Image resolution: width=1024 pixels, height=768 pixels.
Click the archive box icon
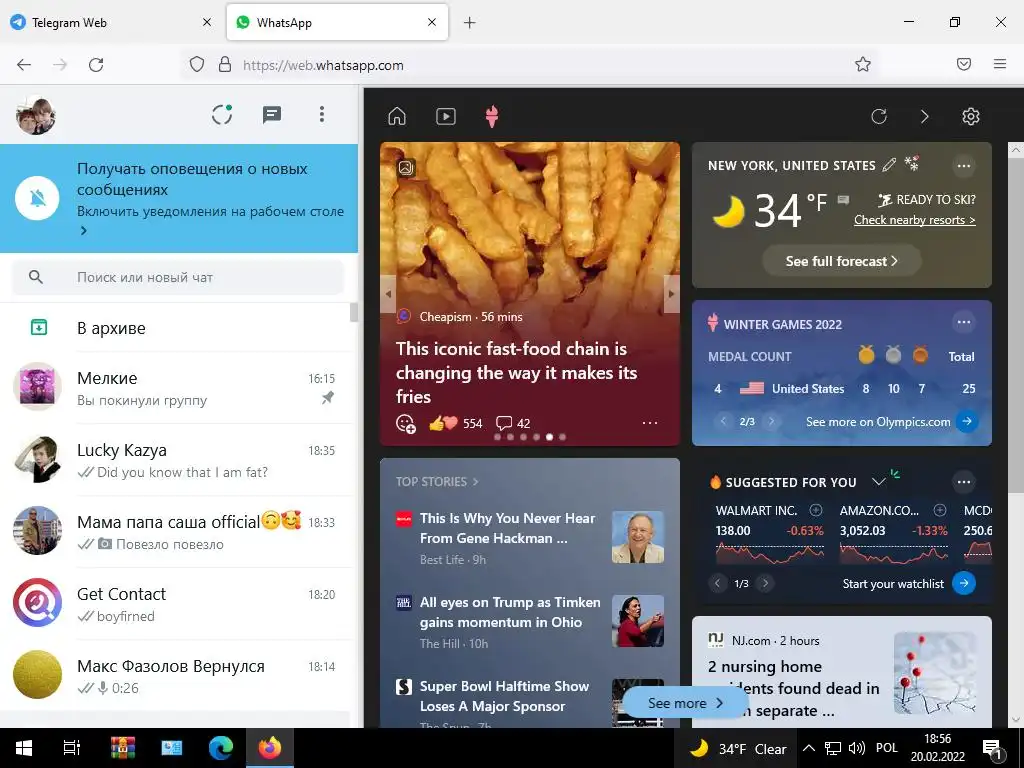click(x=39, y=327)
